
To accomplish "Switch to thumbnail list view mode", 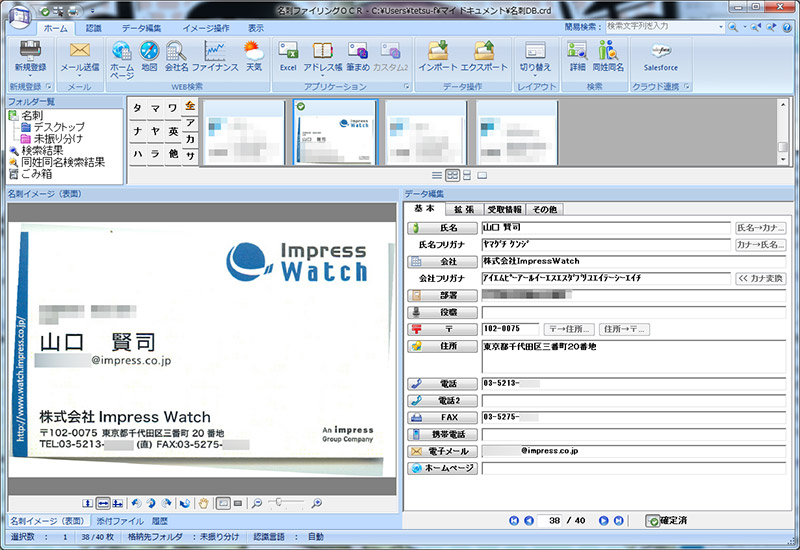I will pos(453,175).
